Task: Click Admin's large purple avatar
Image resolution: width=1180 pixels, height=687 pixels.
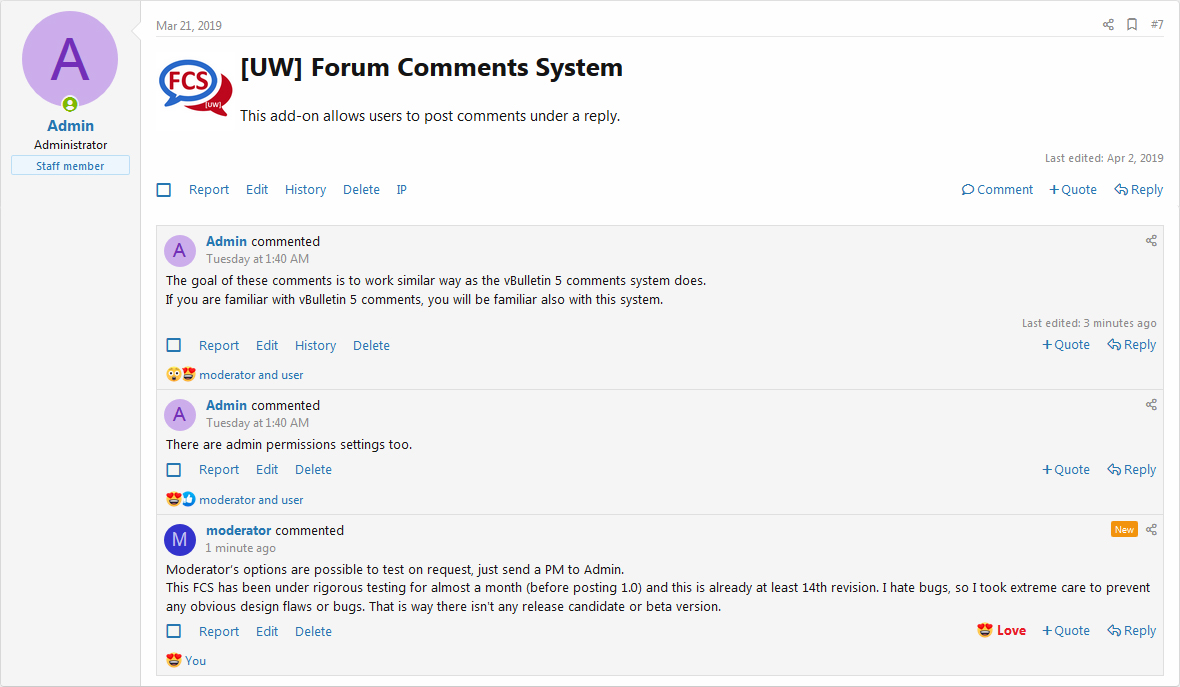Action: coord(70,59)
